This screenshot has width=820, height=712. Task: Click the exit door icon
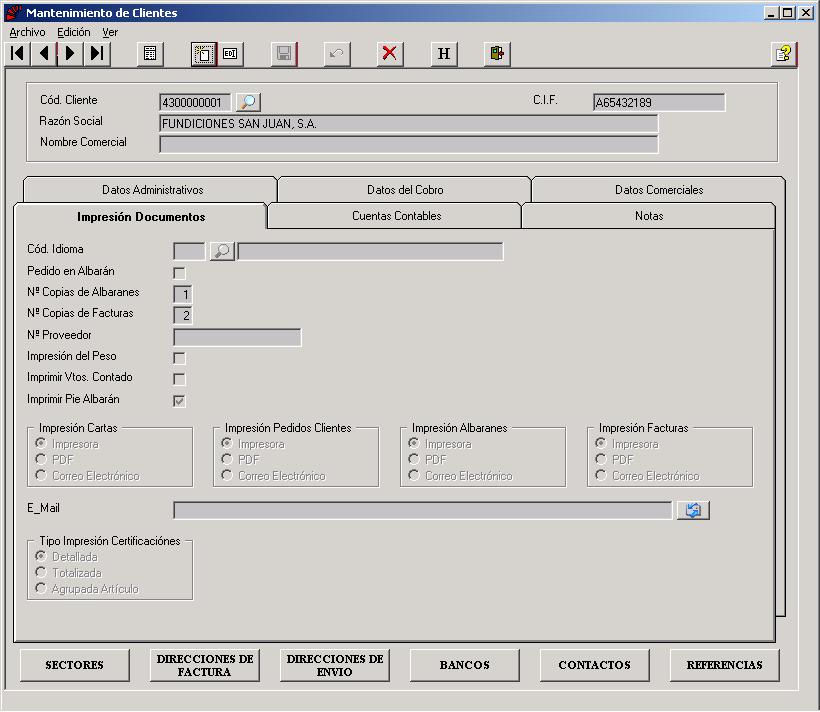coord(497,53)
